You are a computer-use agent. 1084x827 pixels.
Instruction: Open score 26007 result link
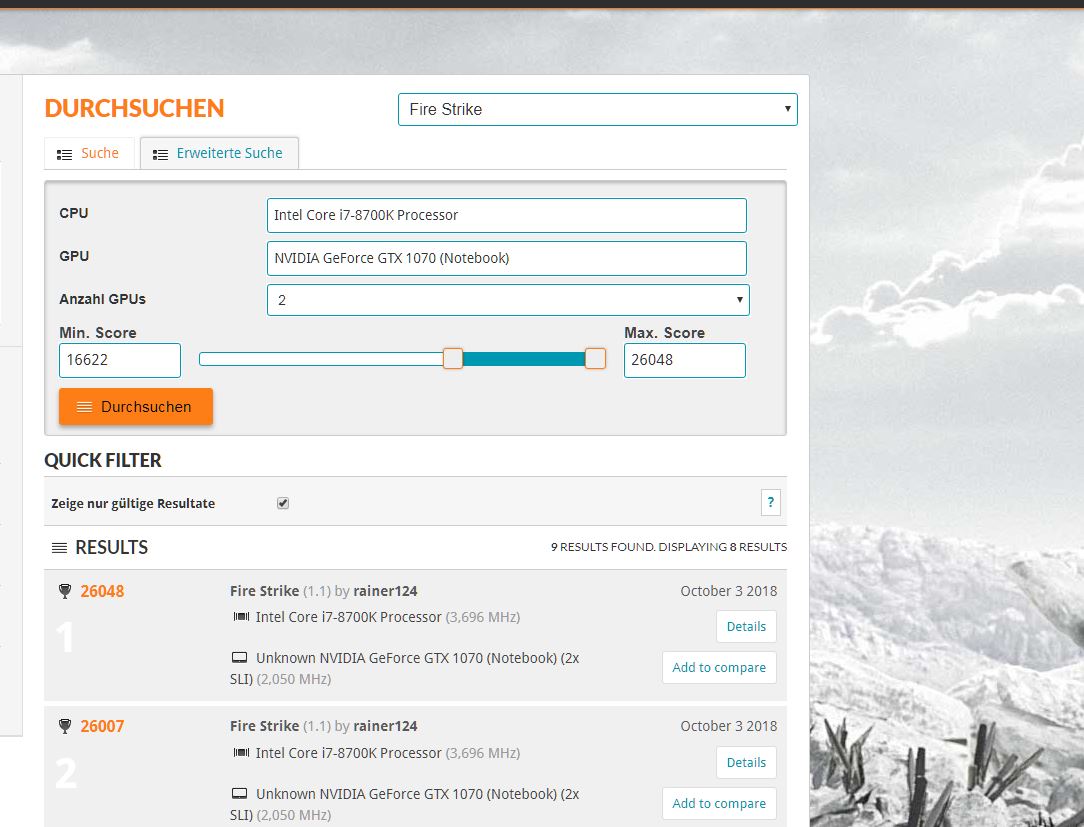pyautogui.click(x=102, y=726)
